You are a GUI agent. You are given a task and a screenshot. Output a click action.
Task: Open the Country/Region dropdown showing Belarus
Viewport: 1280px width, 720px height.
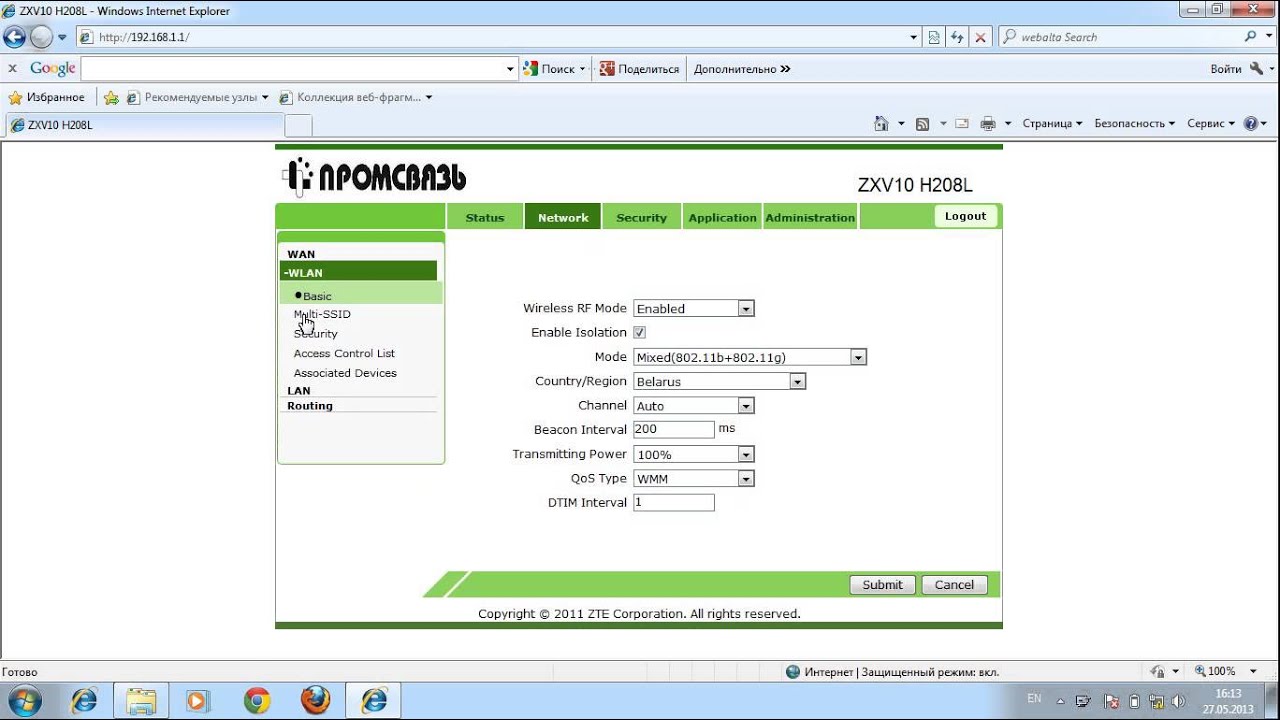(x=720, y=381)
